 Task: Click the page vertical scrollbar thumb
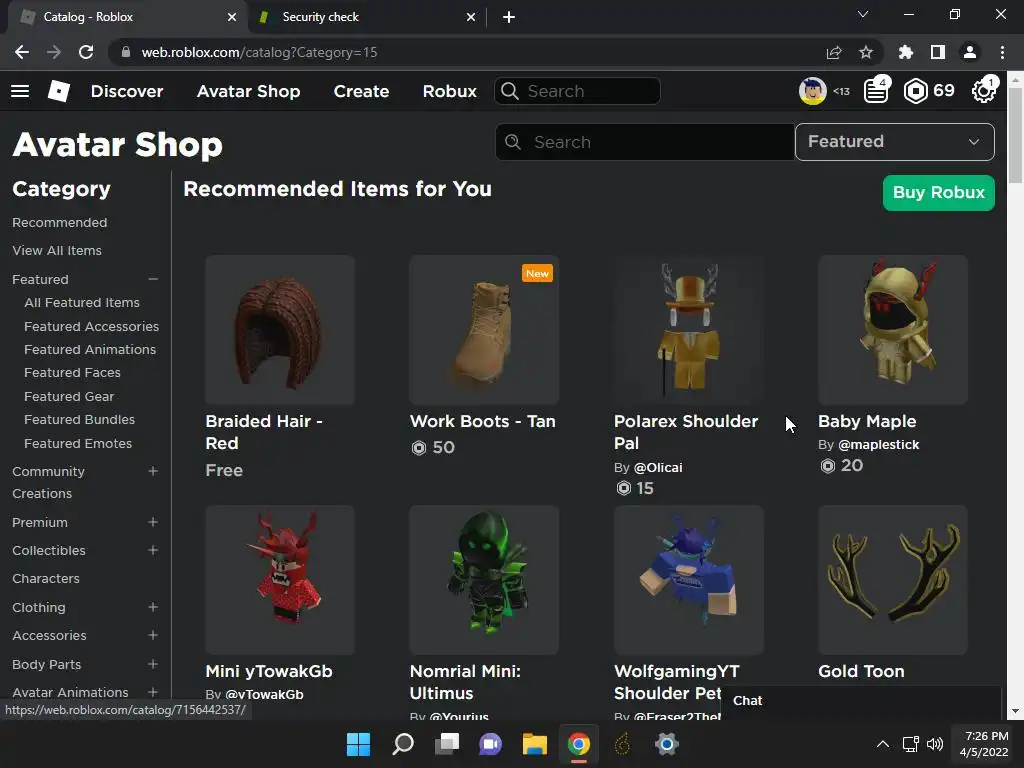click(x=1016, y=134)
